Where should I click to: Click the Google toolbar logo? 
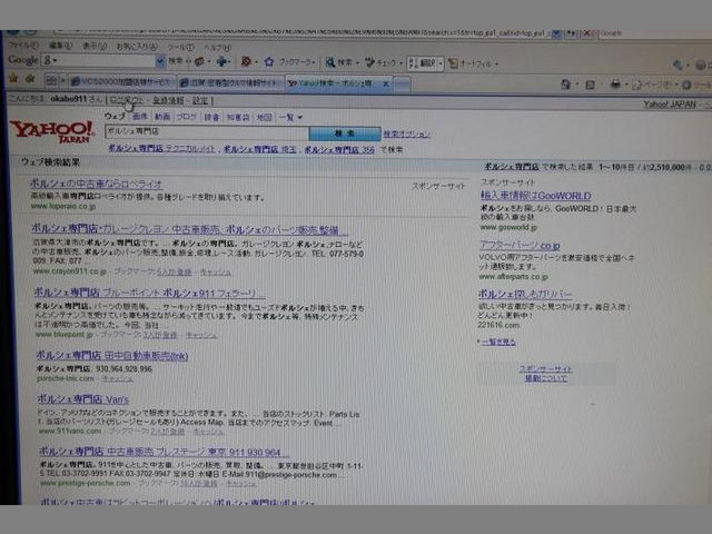[22, 60]
